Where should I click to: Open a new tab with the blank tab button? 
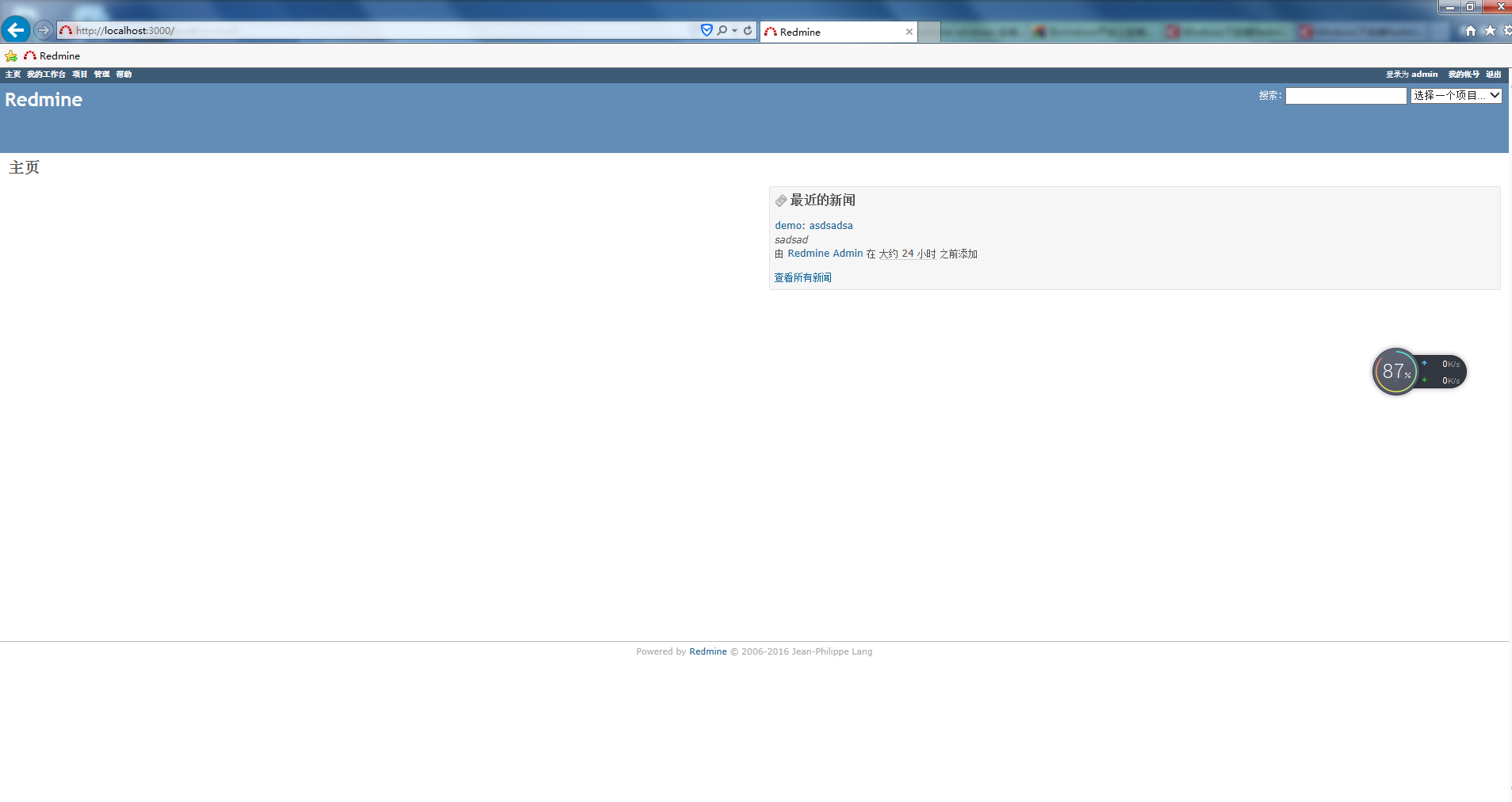click(x=929, y=32)
